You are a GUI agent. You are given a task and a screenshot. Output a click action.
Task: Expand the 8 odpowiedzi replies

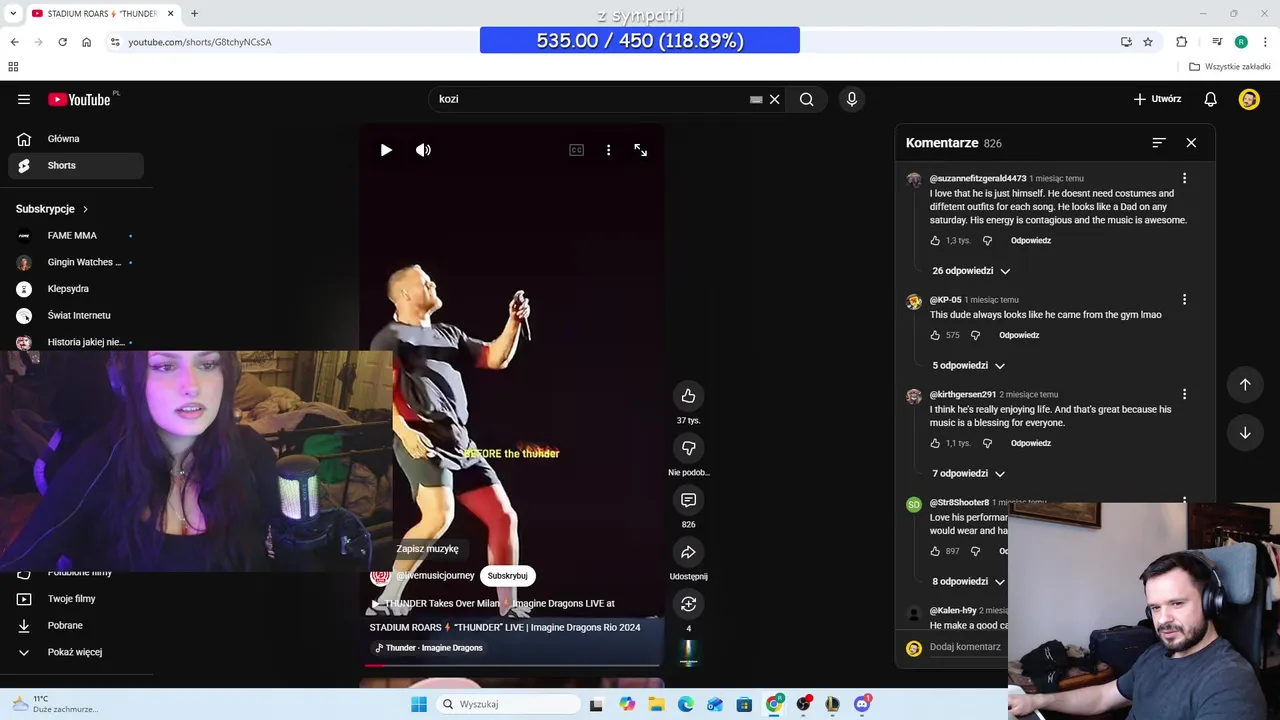[968, 582]
